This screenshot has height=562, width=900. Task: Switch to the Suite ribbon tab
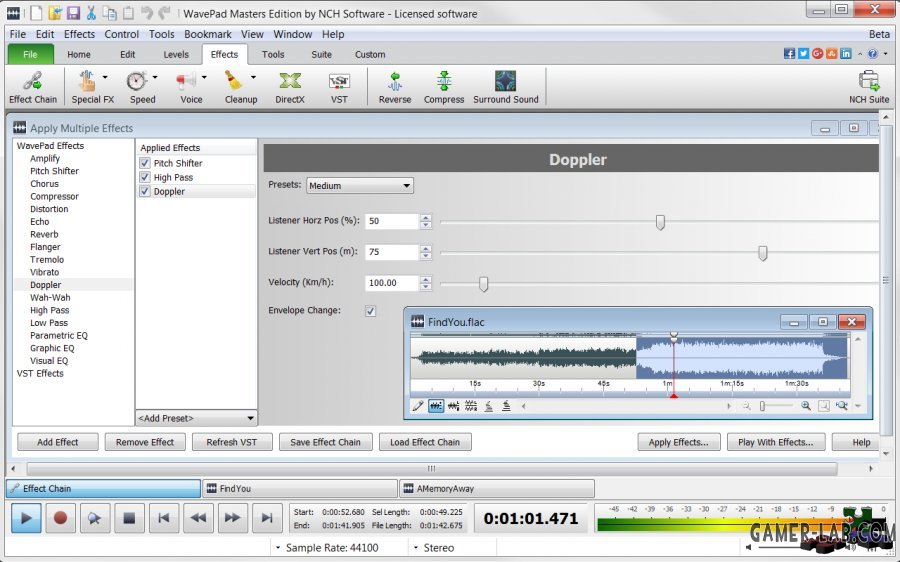[x=321, y=55]
